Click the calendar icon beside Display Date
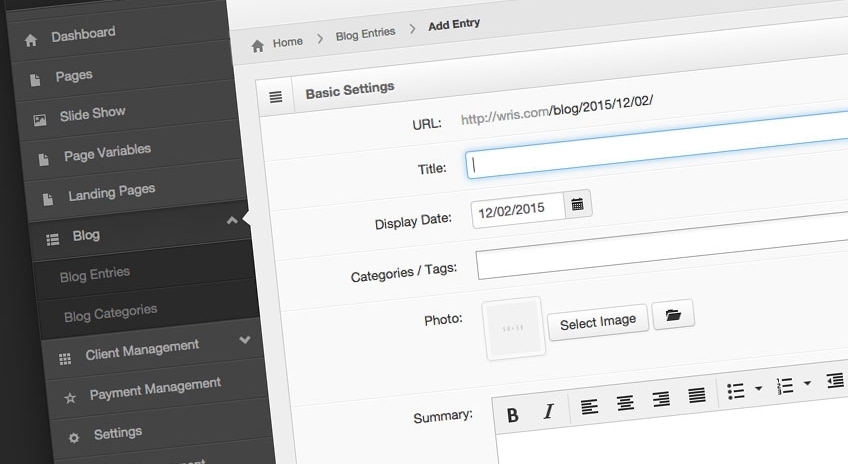This screenshot has height=464, width=848. pos(578,205)
